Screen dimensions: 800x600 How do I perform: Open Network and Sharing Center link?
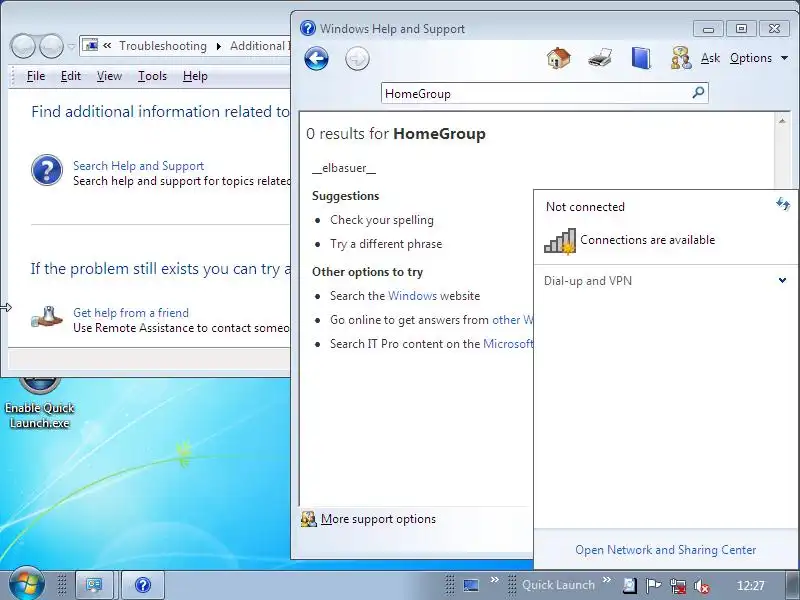point(665,549)
